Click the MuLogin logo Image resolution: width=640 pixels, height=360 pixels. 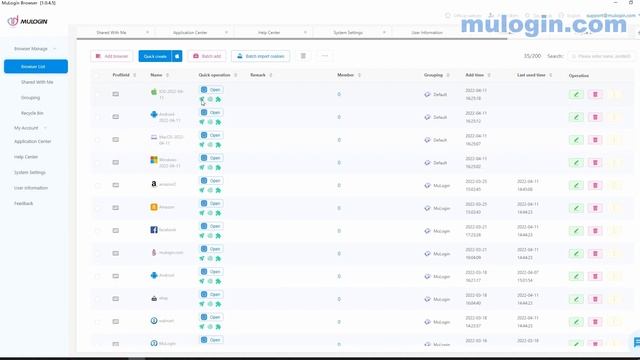[27, 21]
